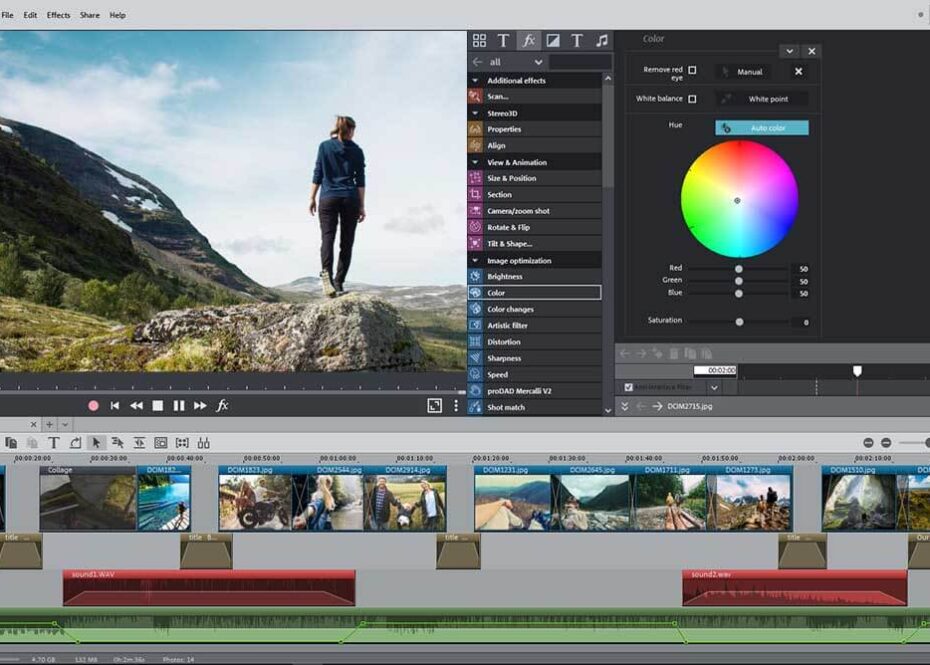Screen dimensions: 930x665
Task: Go back with the arrow beside 'all'
Action: coord(477,62)
